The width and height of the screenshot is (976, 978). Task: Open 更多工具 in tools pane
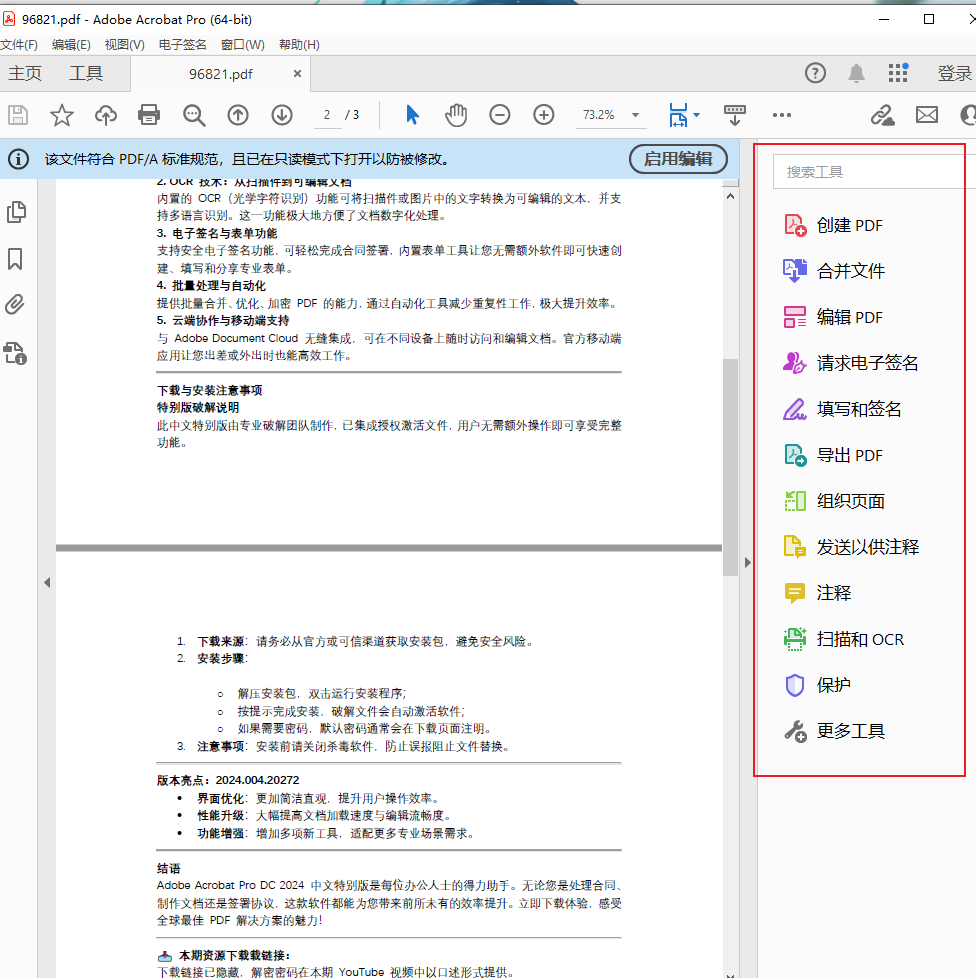(x=834, y=731)
